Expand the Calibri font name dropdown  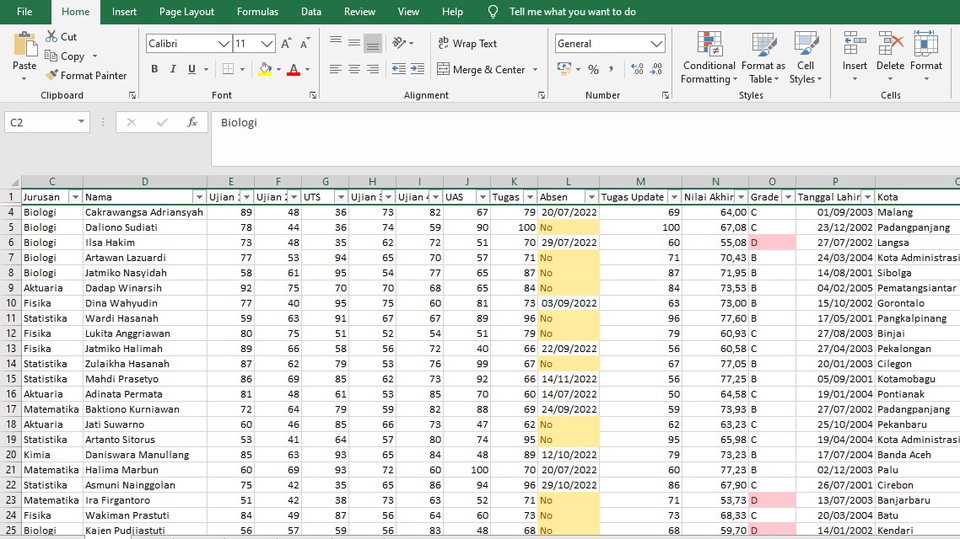tap(223, 43)
